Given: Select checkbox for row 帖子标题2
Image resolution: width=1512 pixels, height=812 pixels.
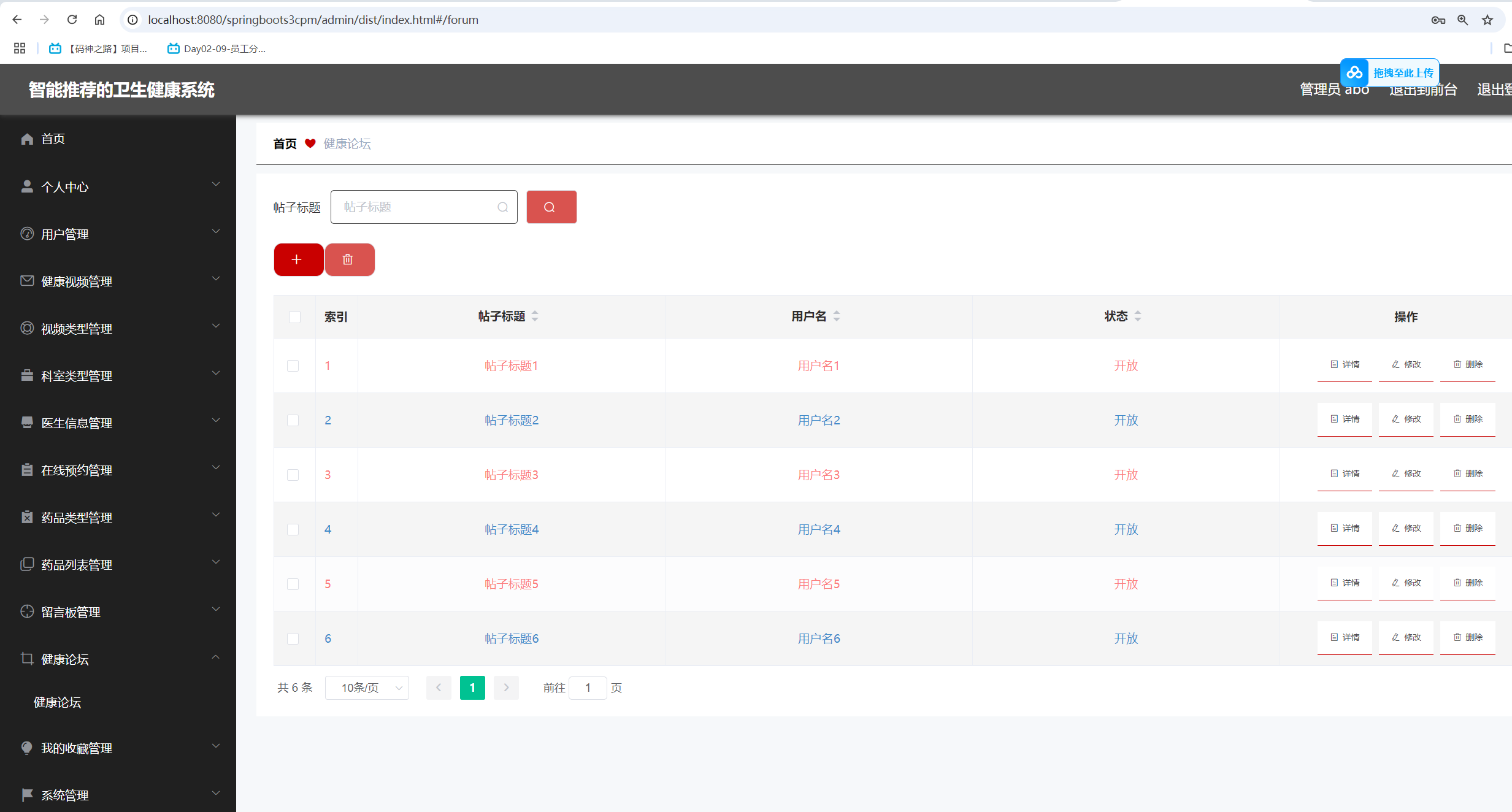Looking at the screenshot, I should 293,420.
